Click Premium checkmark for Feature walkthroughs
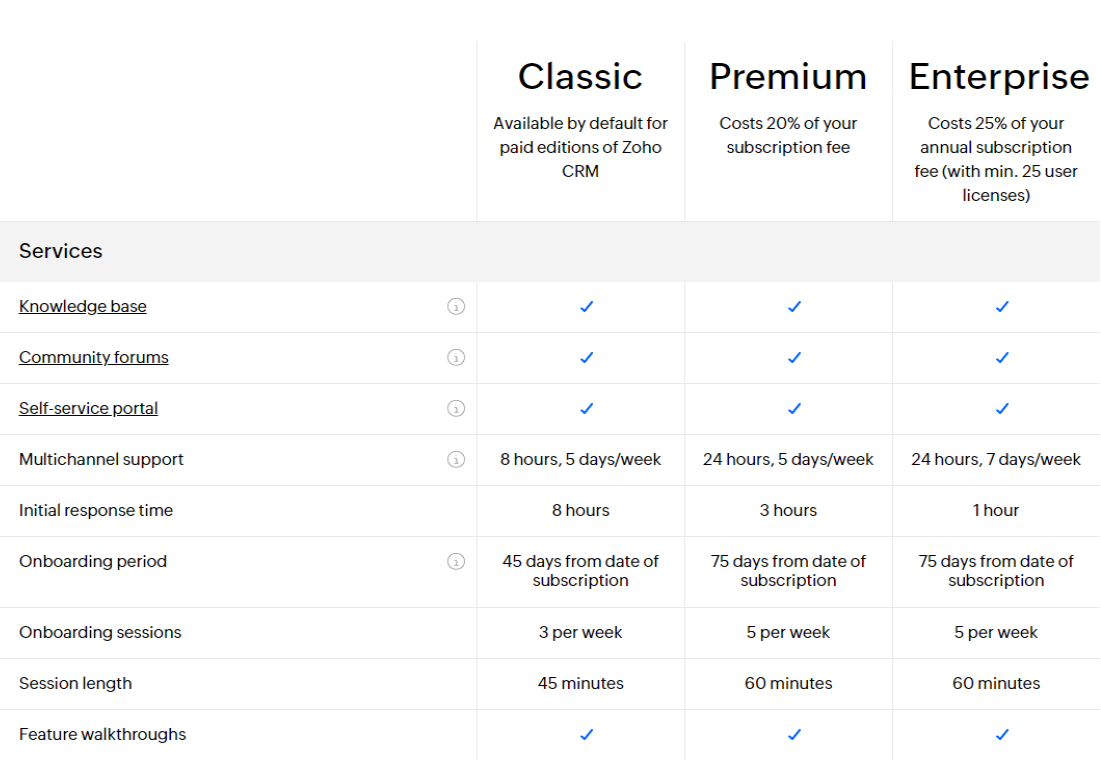The height and width of the screenshot is (760, 1101). tap(794, 735)
